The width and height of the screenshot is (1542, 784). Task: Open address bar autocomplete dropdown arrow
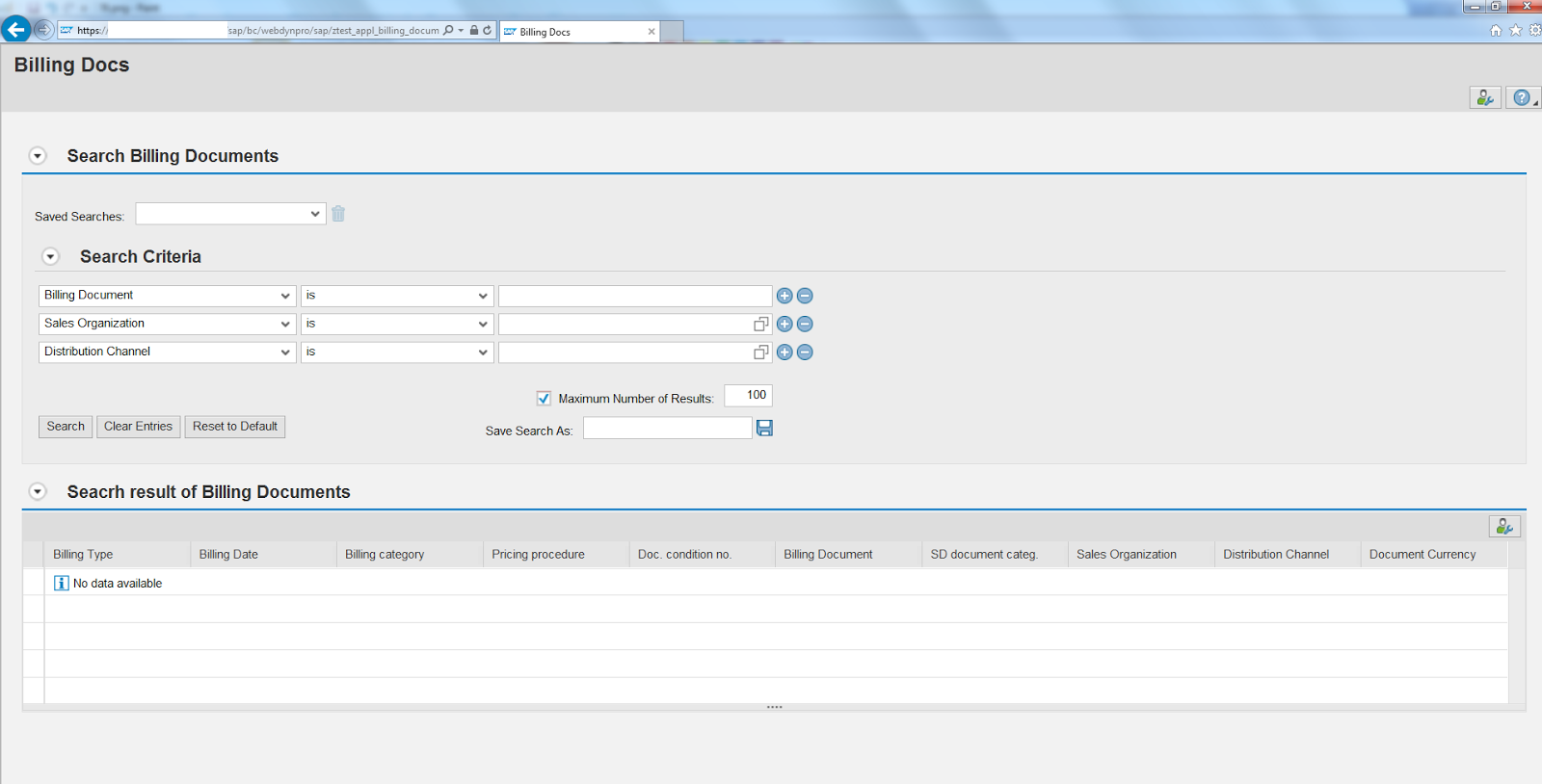click(x=461, y=30)
